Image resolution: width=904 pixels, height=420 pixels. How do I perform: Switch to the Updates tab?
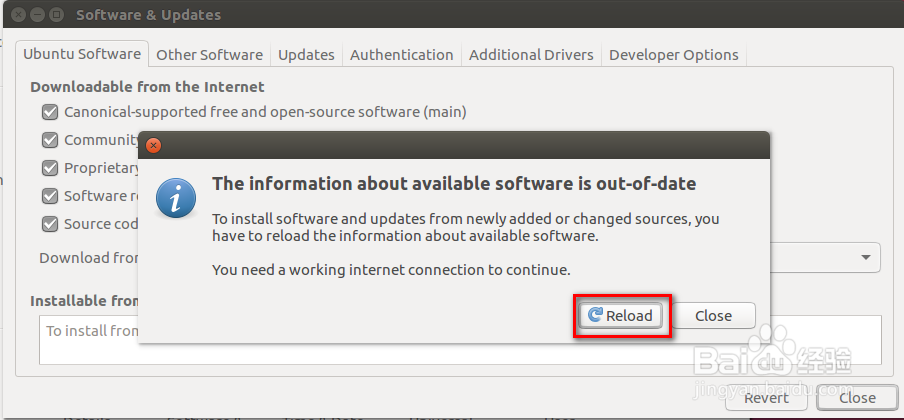click(x=306, y=55)
